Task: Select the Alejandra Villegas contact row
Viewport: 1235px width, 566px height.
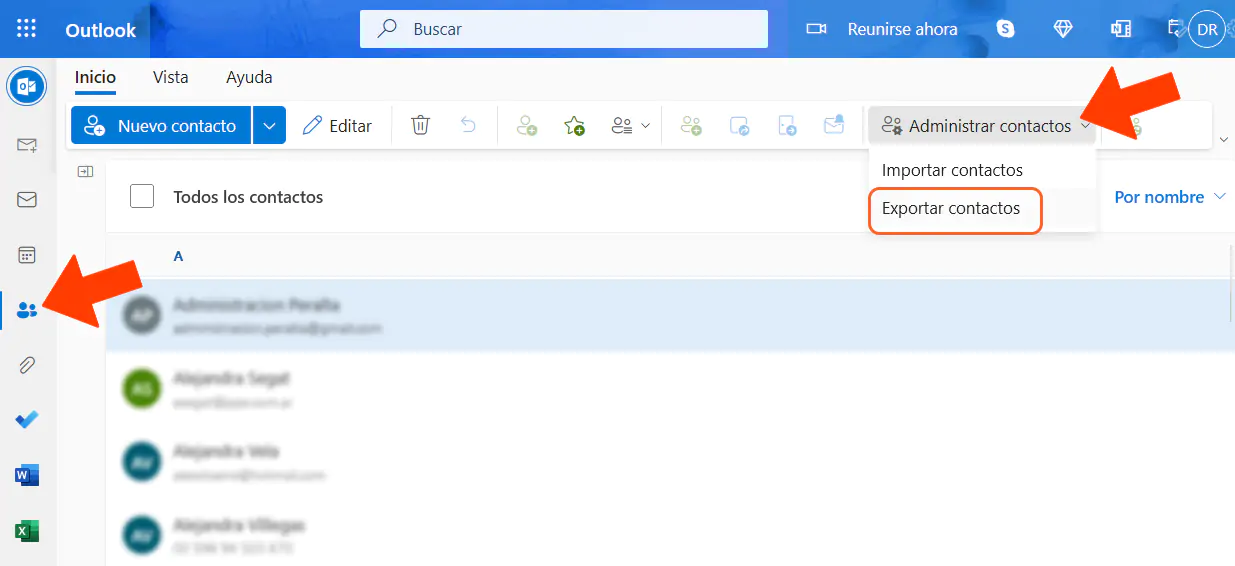Action: (x=668, y=534)
